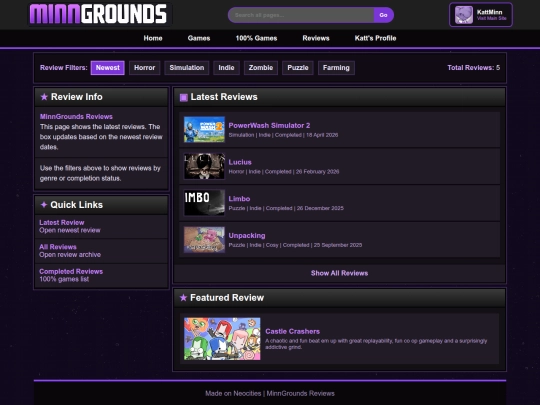540x405 pixels.
Task: Select the Puzzle review filter
Action: (x=298, y=68)
